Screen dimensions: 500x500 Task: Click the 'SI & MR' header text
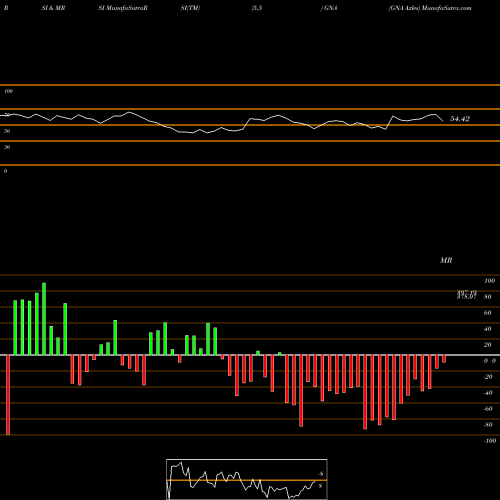pos(53,8)
